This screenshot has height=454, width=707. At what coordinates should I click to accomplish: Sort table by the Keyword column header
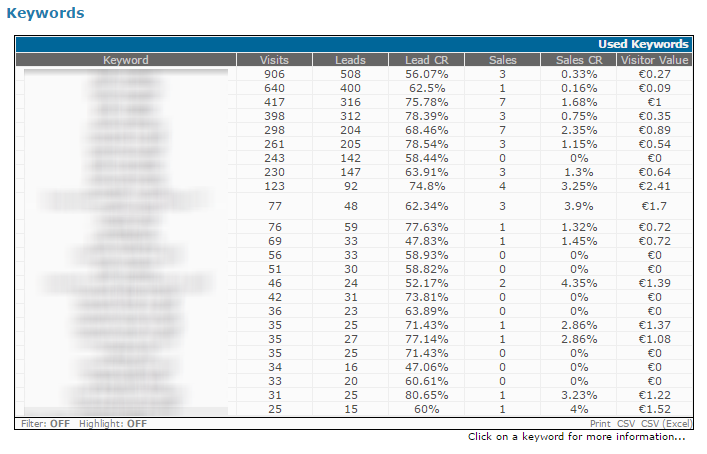tap(125, 60)
